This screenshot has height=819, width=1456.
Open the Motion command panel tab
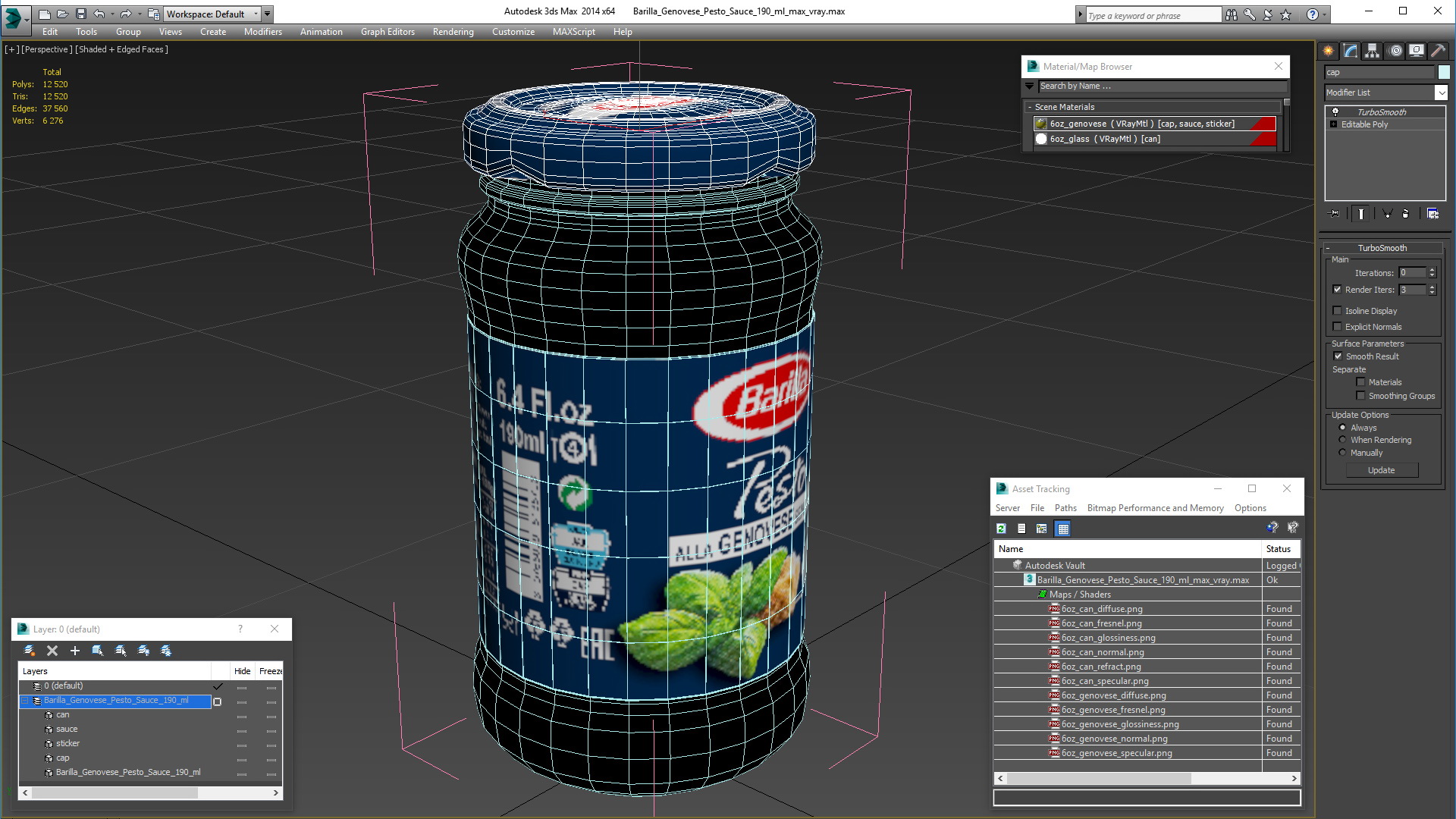pyautogui.click(x=1395, y=51)
